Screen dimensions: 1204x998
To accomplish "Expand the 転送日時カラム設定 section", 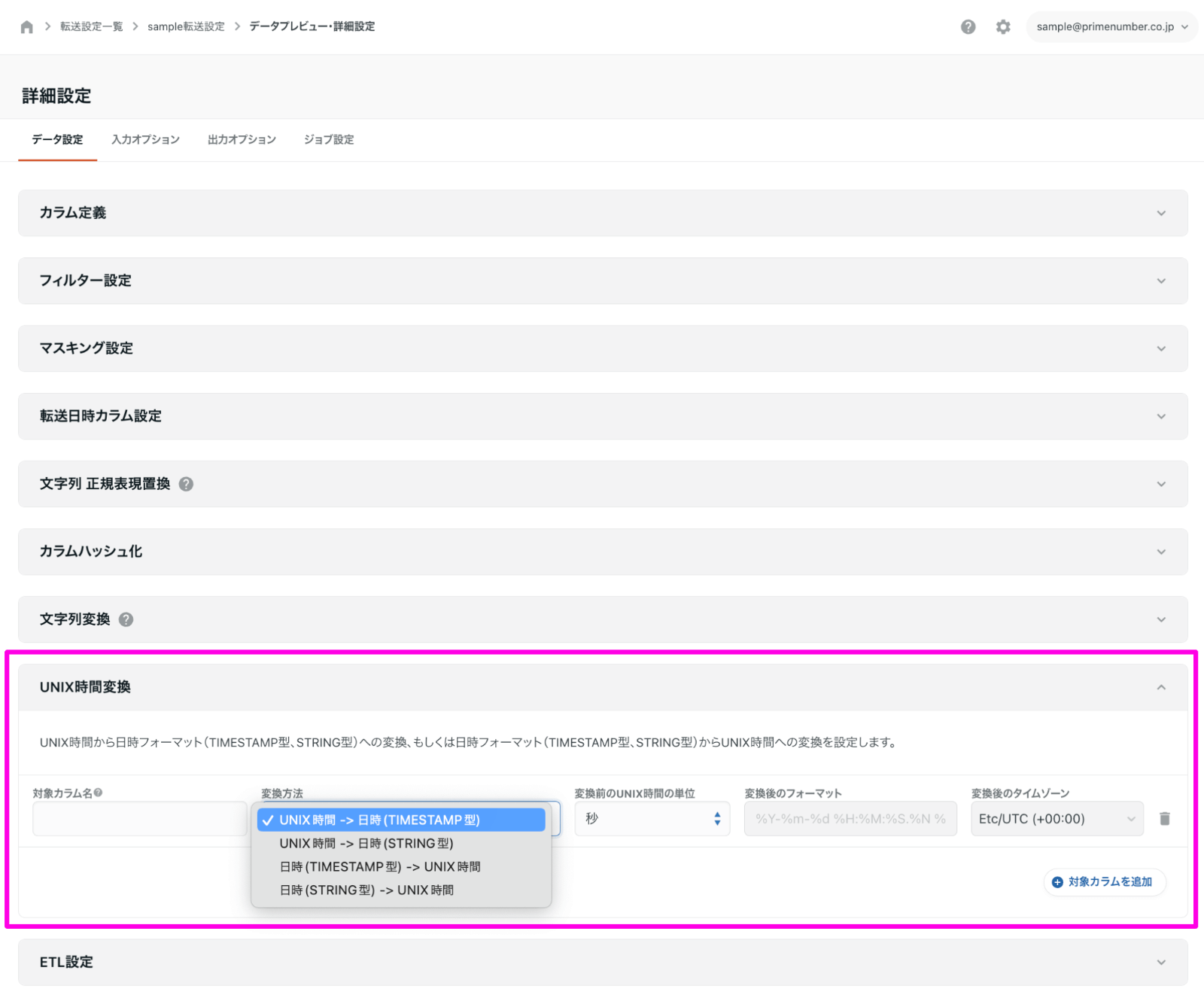I will pos(603,416).
